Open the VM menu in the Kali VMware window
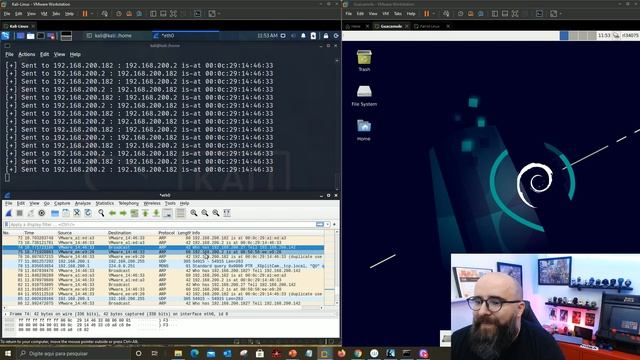640x360 pixels. coord(44,14)
